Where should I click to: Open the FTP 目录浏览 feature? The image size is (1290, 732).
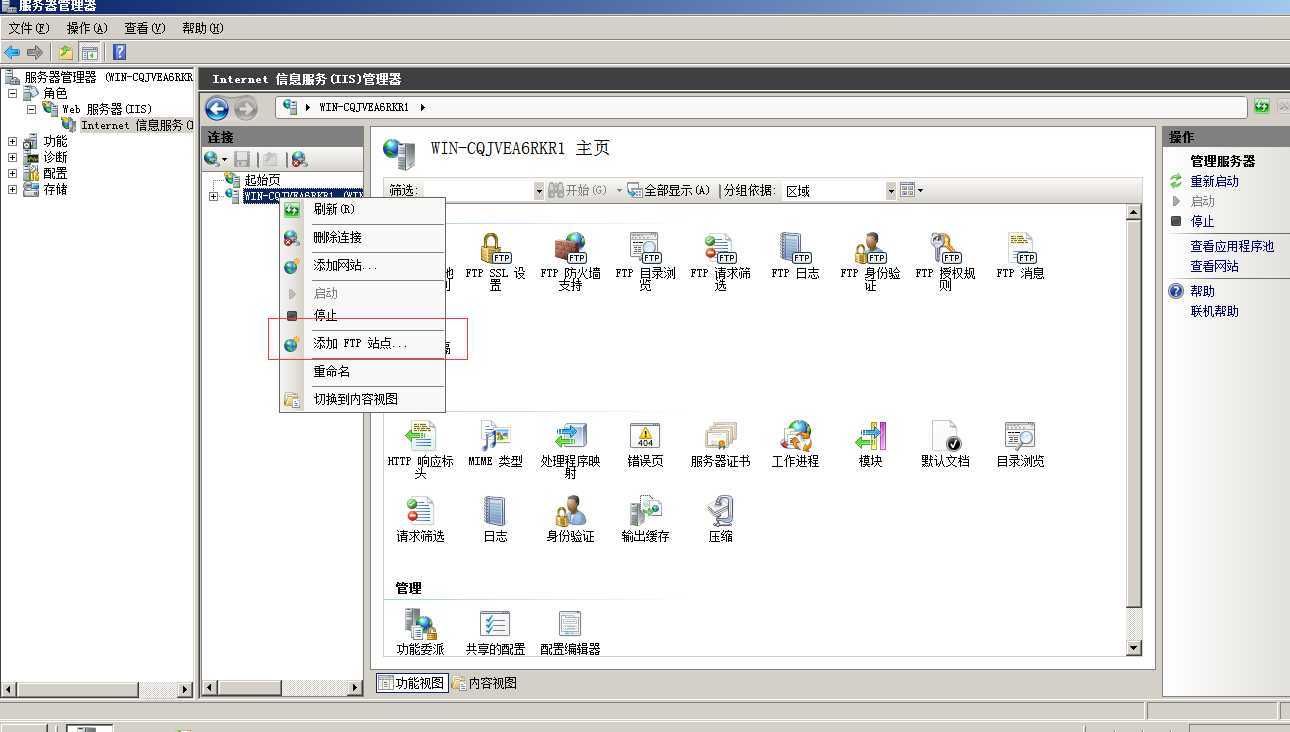(x=645, y=260)
